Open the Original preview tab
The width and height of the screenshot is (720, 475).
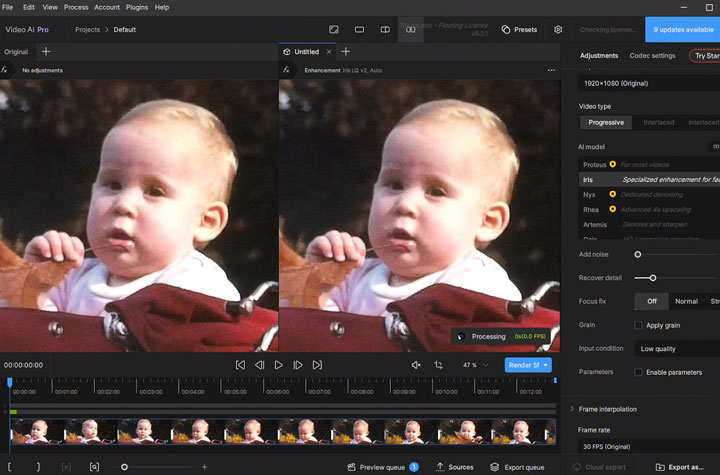[x=16, y=52]
